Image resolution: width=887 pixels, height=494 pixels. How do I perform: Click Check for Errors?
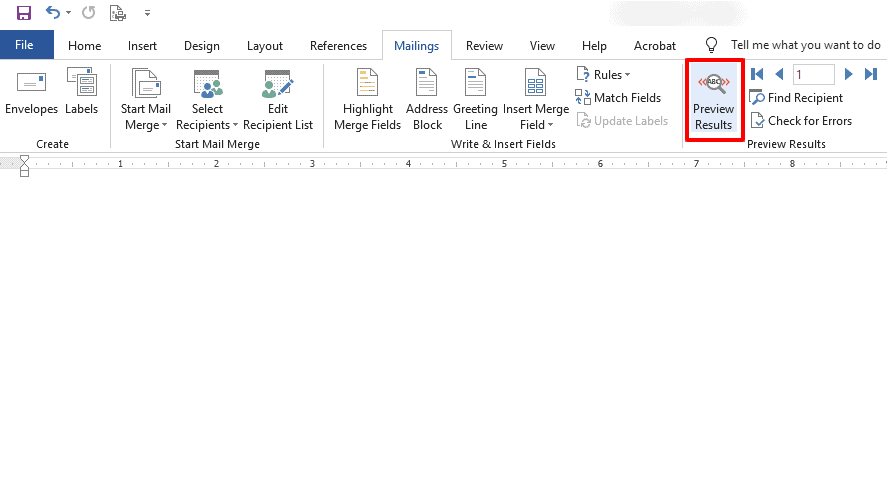pyautogui.click(x=800, y=121)
